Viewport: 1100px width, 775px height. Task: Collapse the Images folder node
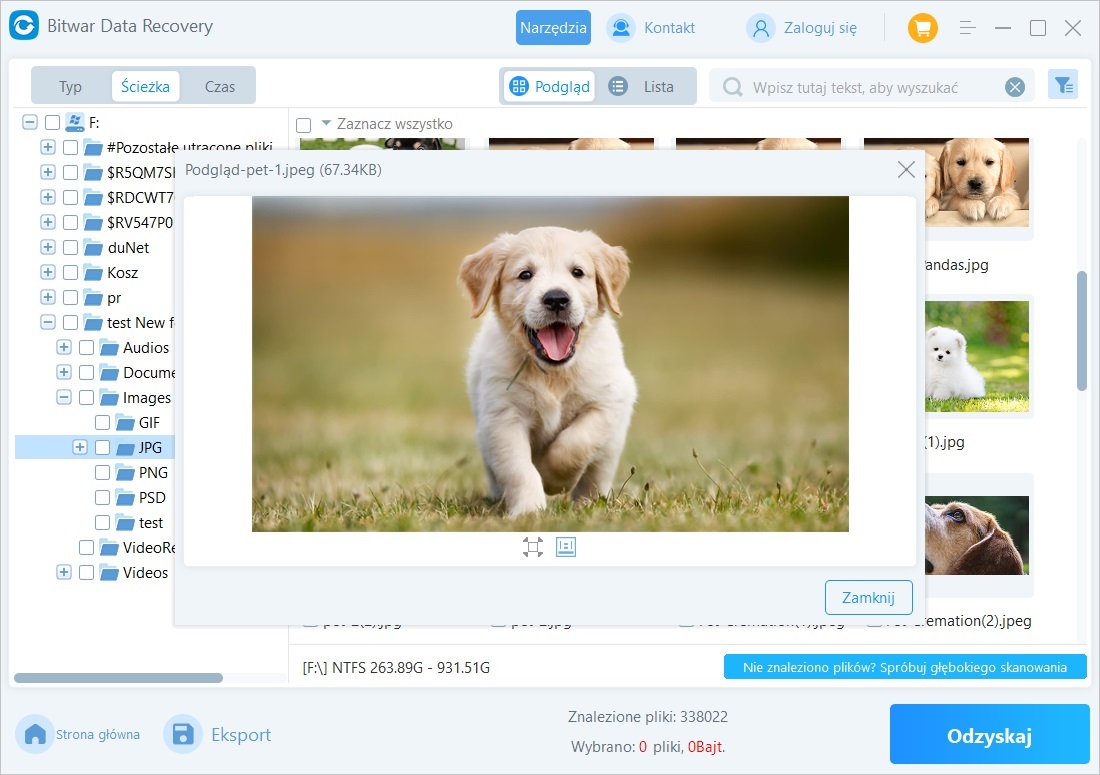point(64,398)
